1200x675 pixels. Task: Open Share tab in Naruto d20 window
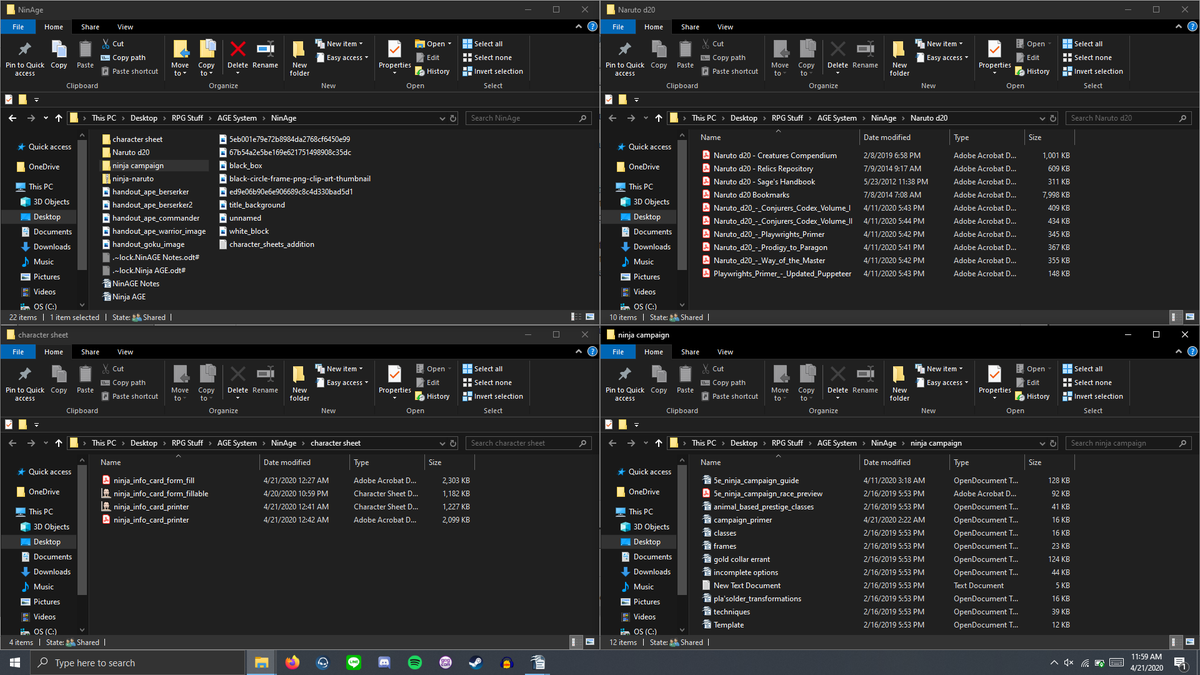[x=690, y=27]
